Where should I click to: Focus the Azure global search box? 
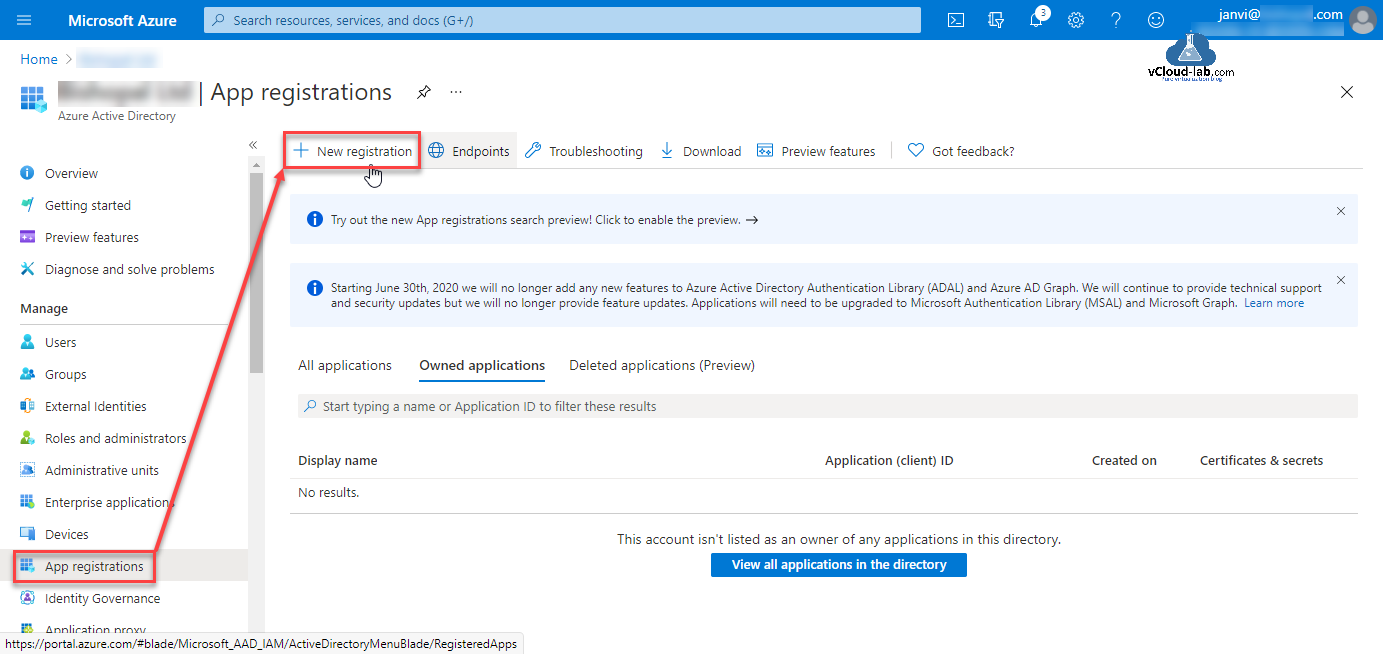pyautogui.click(x=562, y=20)
